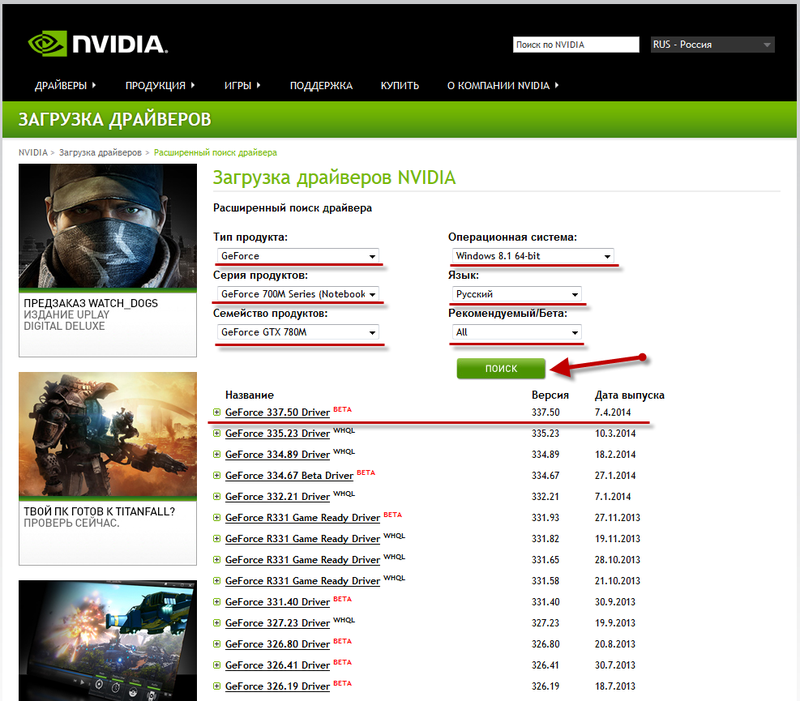This screenshot has width=800, height=701.
Task: Expand the R331 Game Ready Driver 331.93 row
Action: click(x=217, y=517)
